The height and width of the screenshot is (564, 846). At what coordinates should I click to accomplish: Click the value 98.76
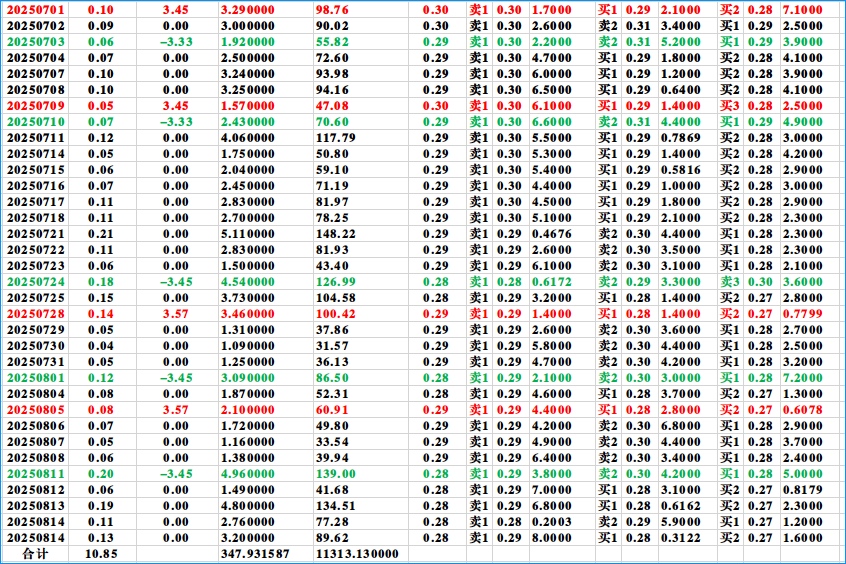tap(332, 10)
